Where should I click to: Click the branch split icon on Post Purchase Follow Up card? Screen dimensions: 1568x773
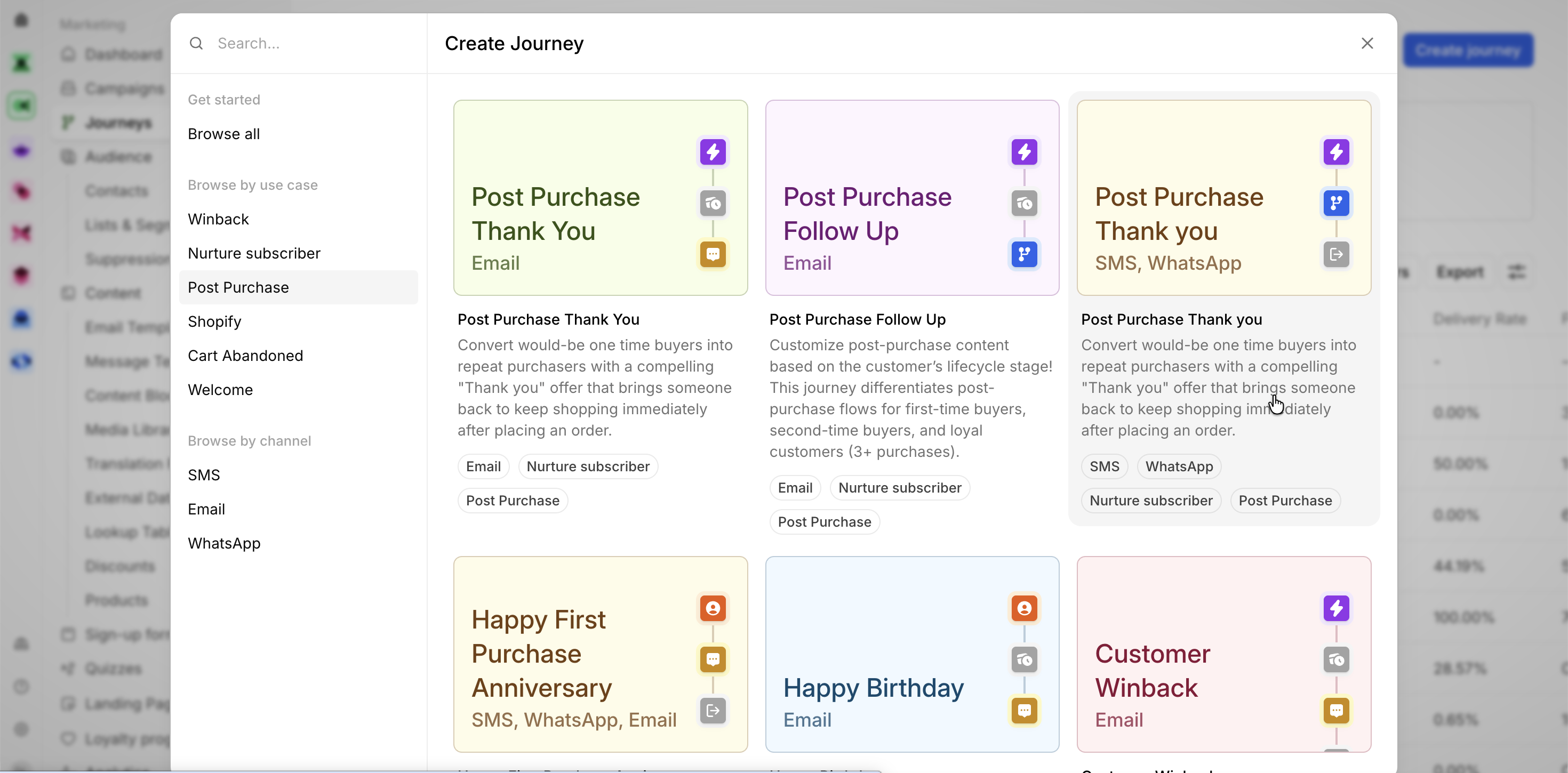tap(1024, 254)
